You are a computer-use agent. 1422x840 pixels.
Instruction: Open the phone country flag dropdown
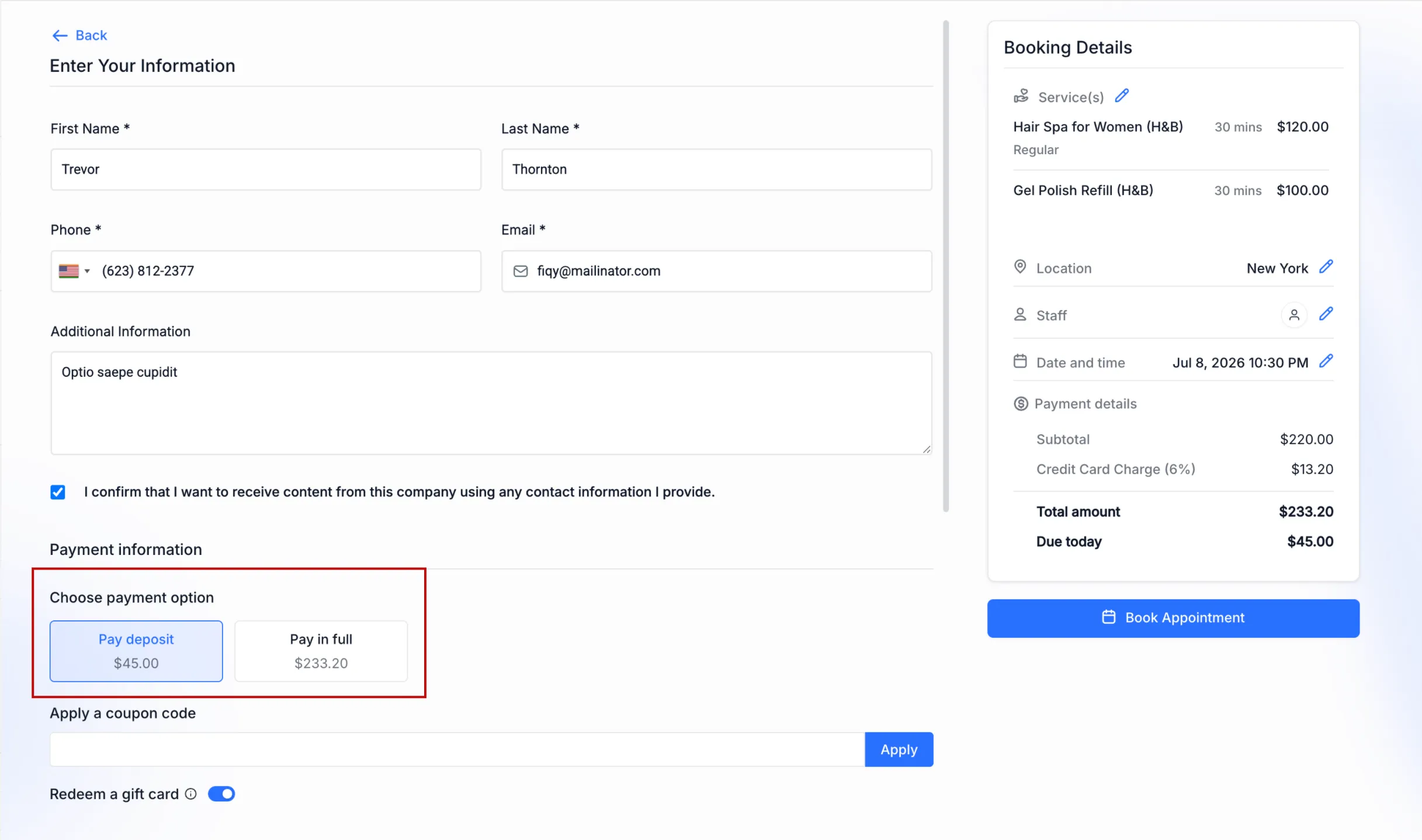coord(74,271)
